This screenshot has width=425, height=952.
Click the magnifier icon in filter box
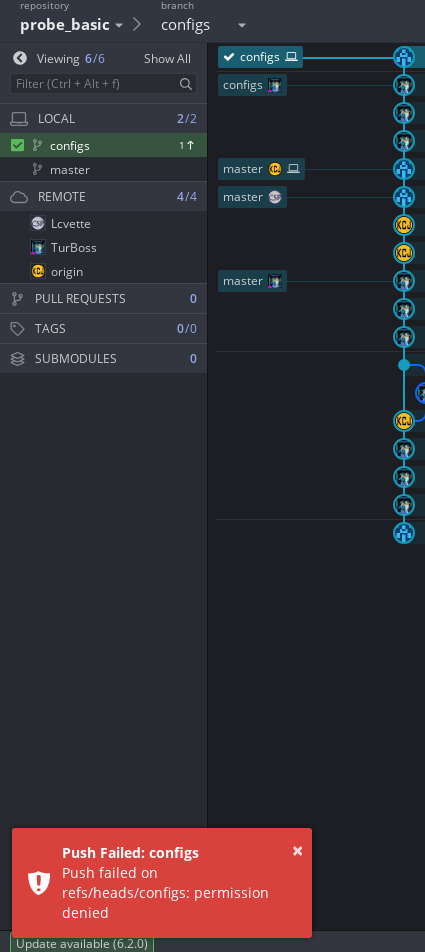point(186,84)
